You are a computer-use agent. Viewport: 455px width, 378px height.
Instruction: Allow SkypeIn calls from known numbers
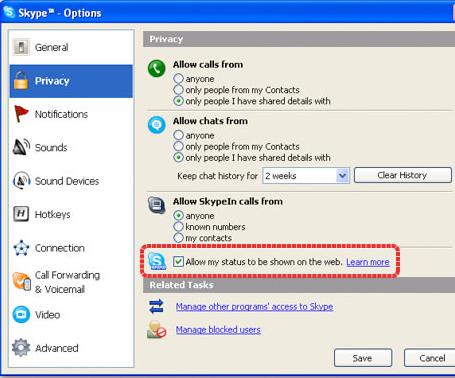178,227
